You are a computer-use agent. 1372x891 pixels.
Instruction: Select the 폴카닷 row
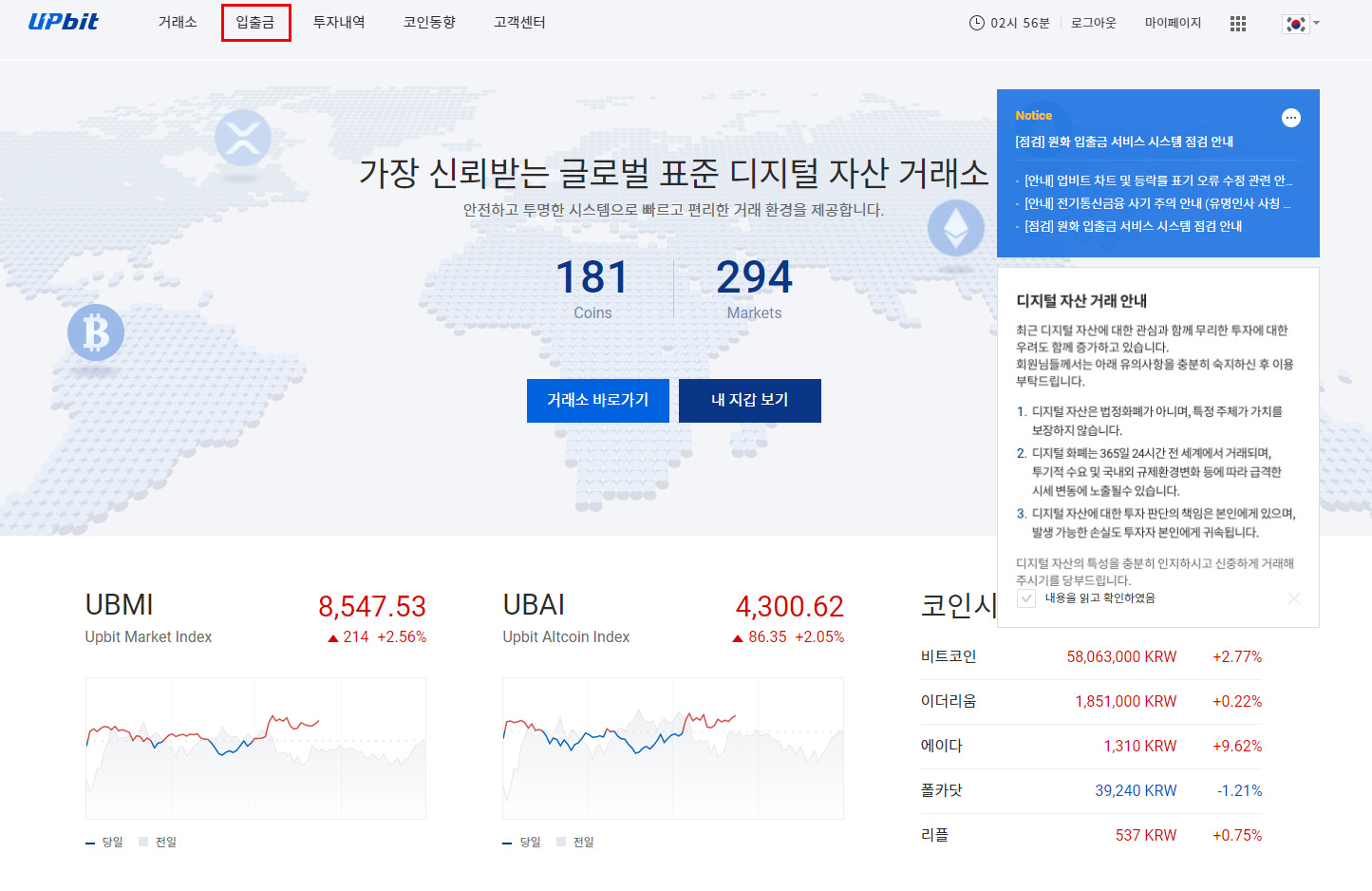(1091, 791)
